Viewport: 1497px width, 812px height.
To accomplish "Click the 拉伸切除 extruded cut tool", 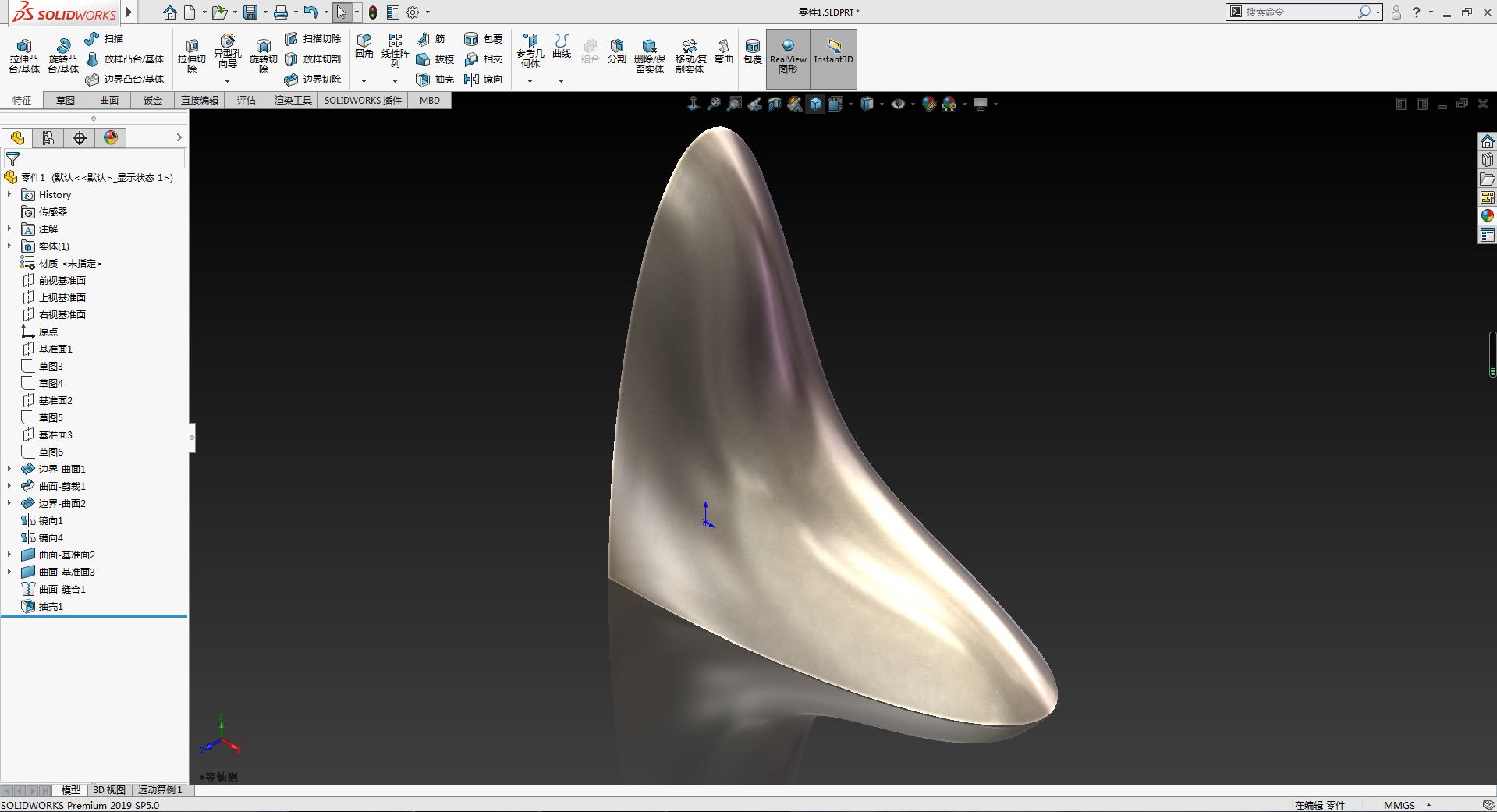I will [x=191, y=55].
